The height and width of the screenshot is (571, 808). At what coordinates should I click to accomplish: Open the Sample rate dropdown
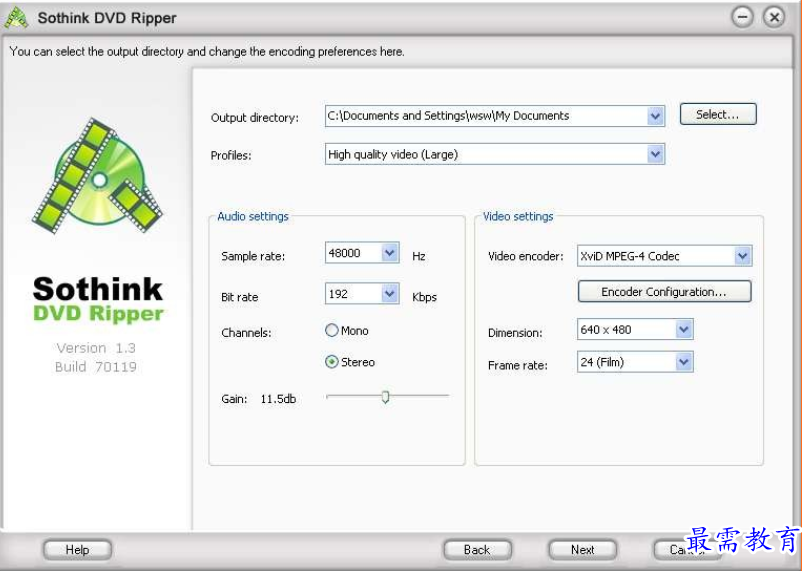click(390, 253)
